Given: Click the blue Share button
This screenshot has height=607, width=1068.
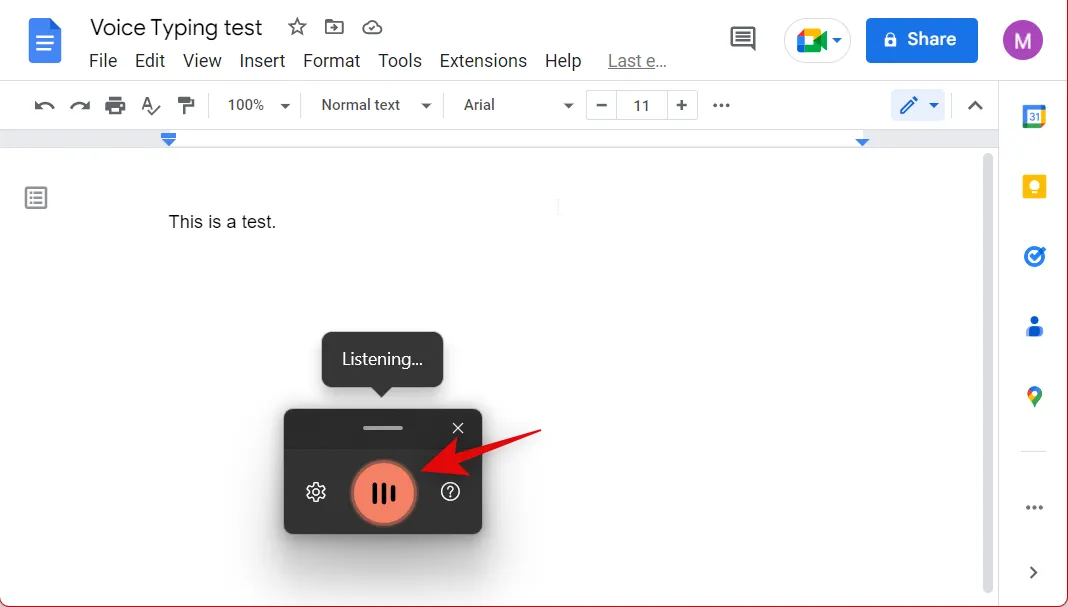Looking at the screenshot, I should [x=922, y=40].
